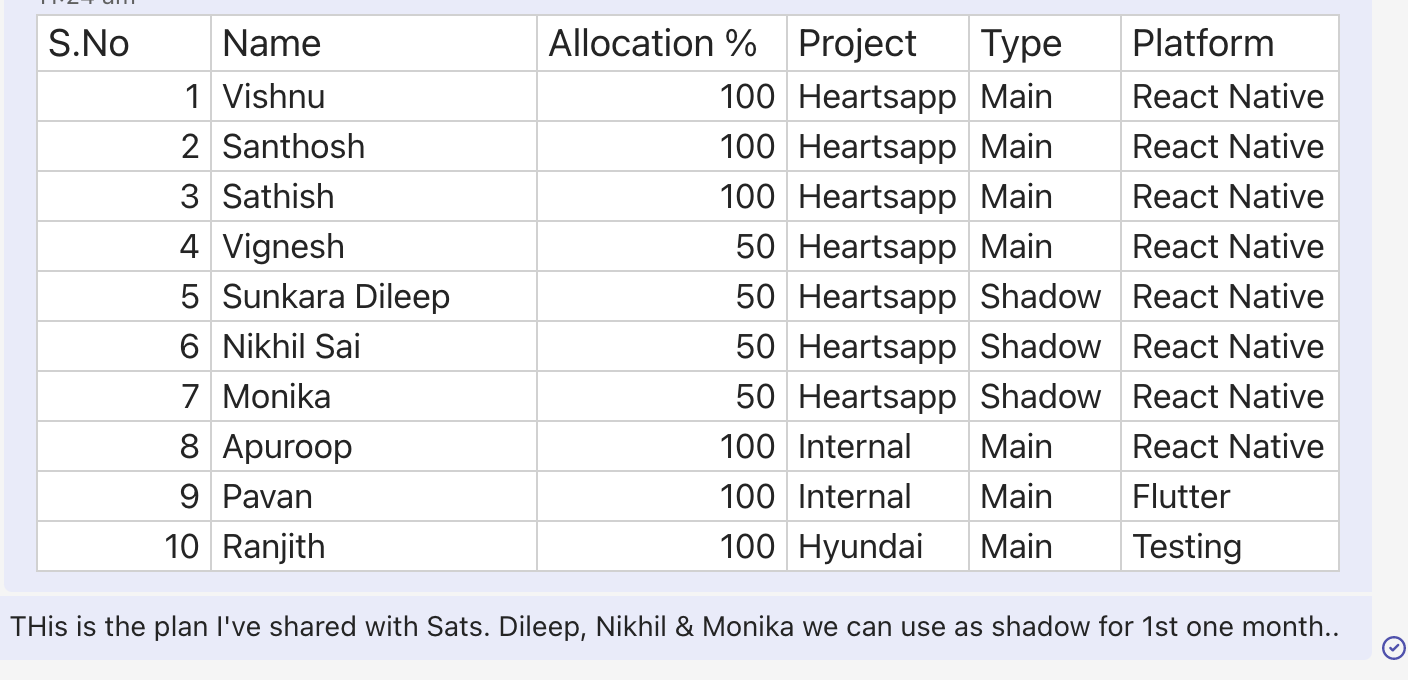Click the message seen checkmark icon

click(x=1393, y=648)
